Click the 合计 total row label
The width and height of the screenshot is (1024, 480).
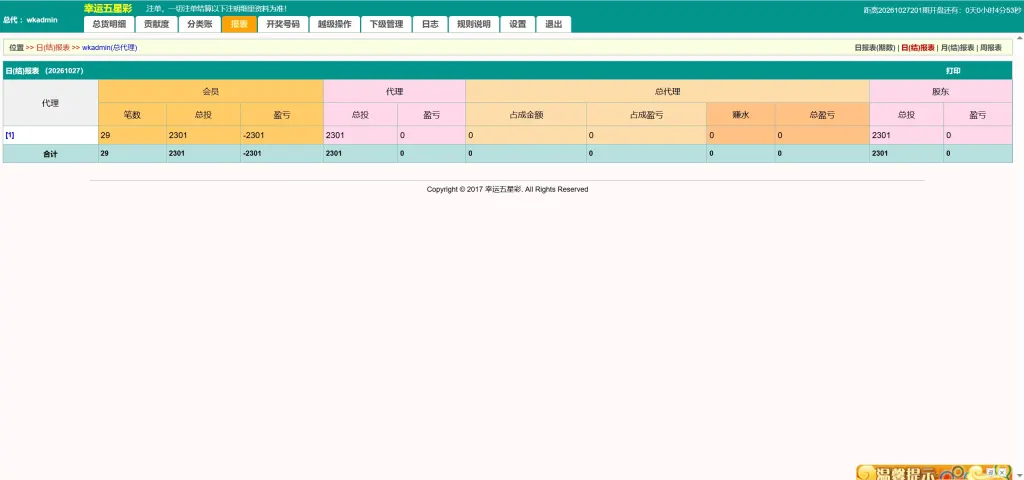(x=50, y=153)
